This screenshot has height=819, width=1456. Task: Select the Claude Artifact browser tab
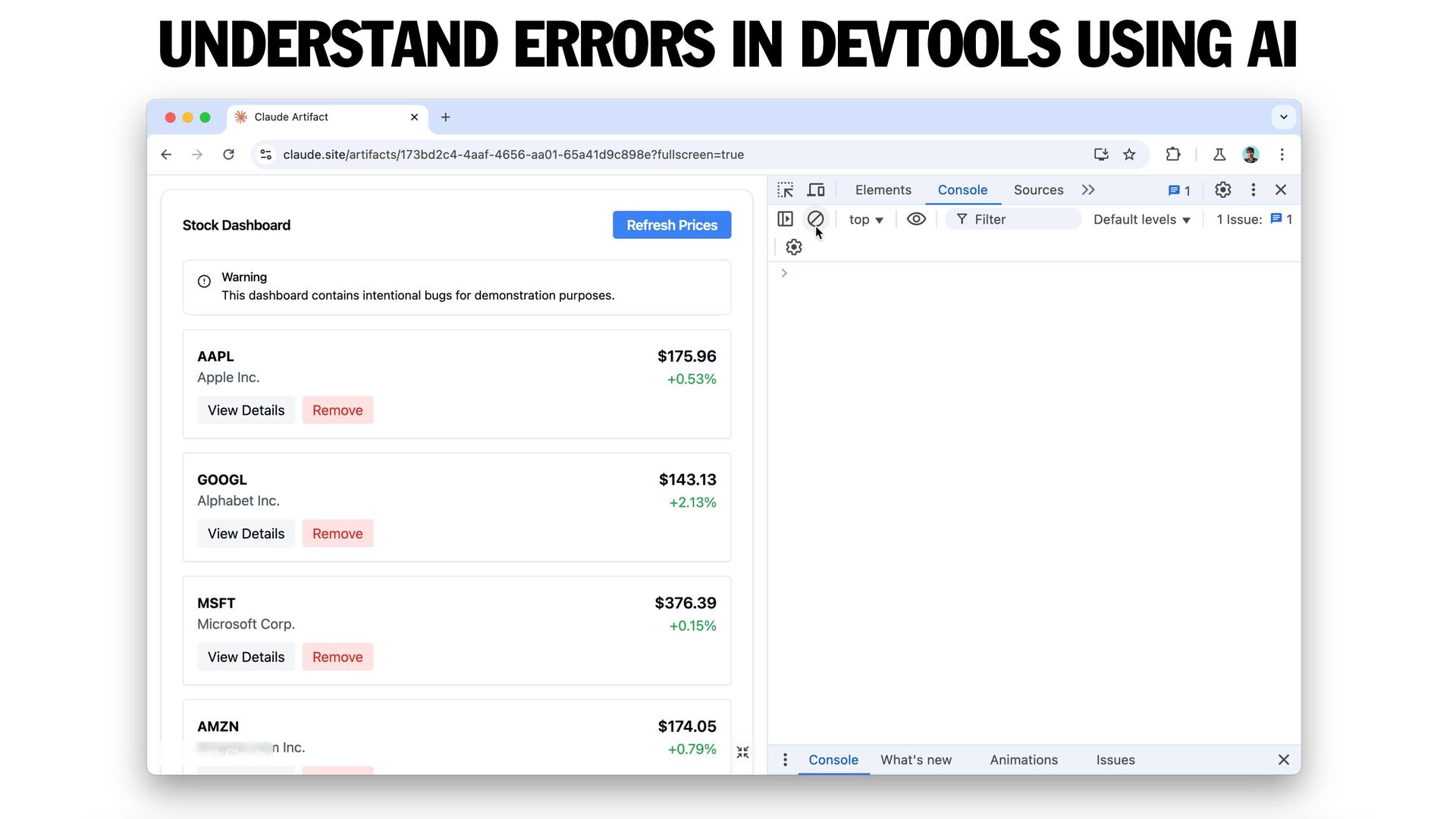[326, 118]
